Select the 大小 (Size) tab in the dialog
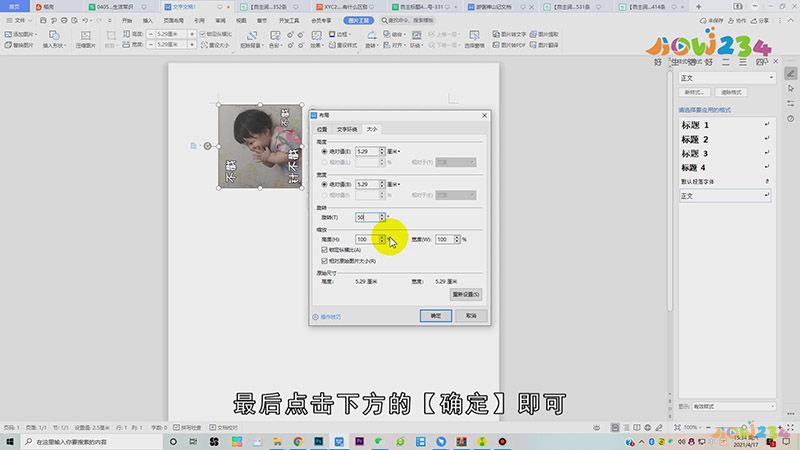Image resolution: width=800 pixels, height=450 pixels. (372, 129)
